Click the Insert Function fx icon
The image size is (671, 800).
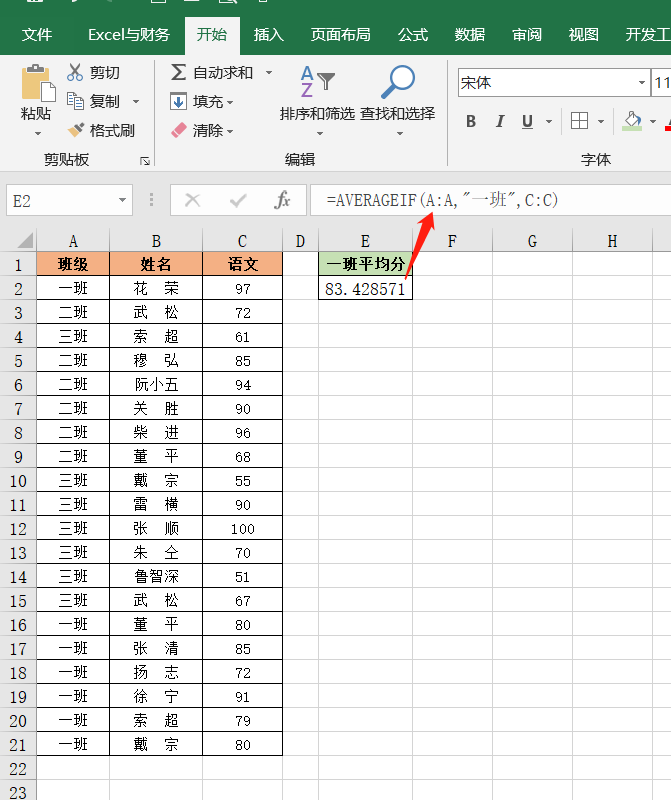(x=282, y=200)
